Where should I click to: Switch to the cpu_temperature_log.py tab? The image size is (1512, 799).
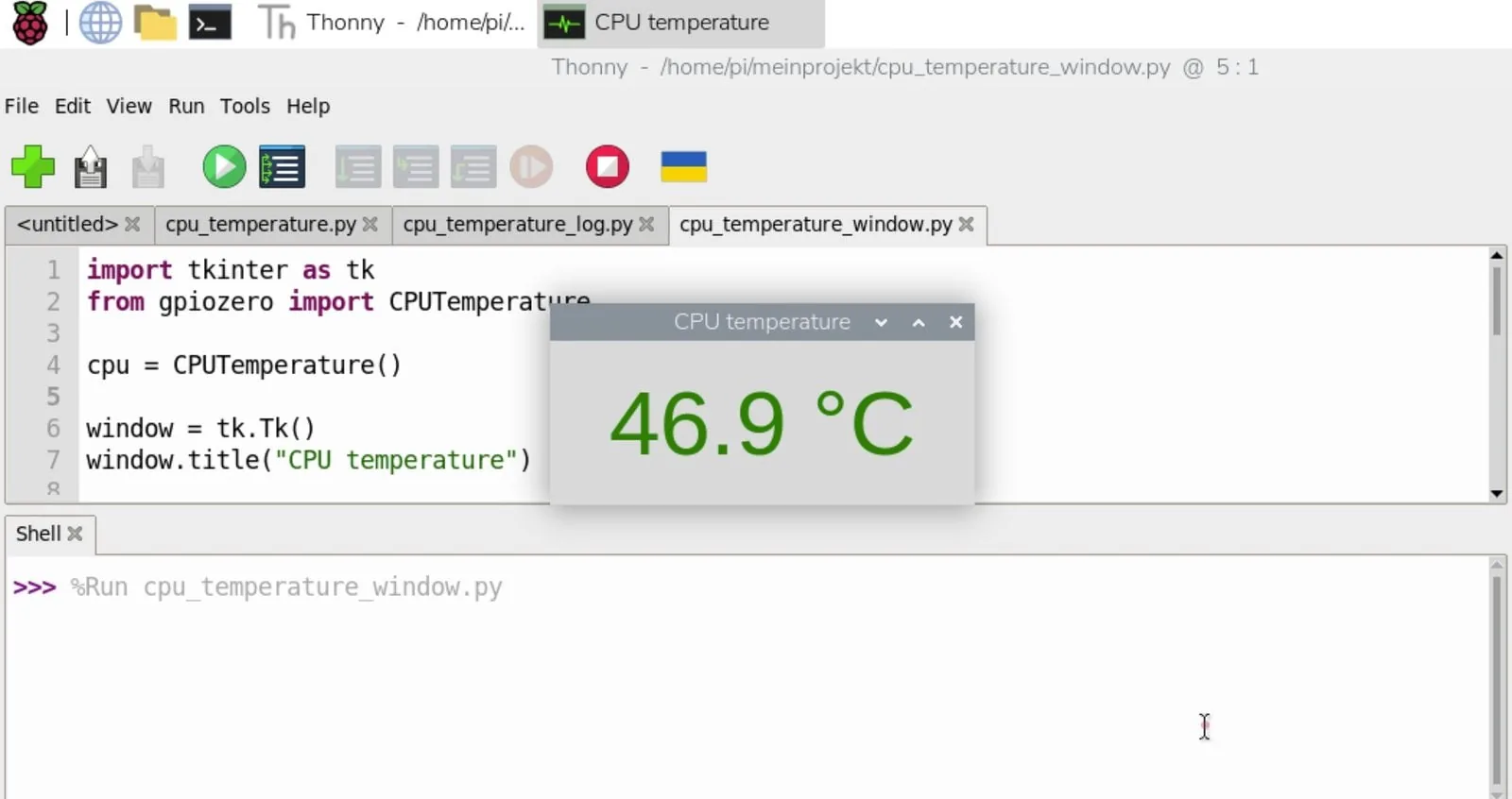tap(518, 225)
